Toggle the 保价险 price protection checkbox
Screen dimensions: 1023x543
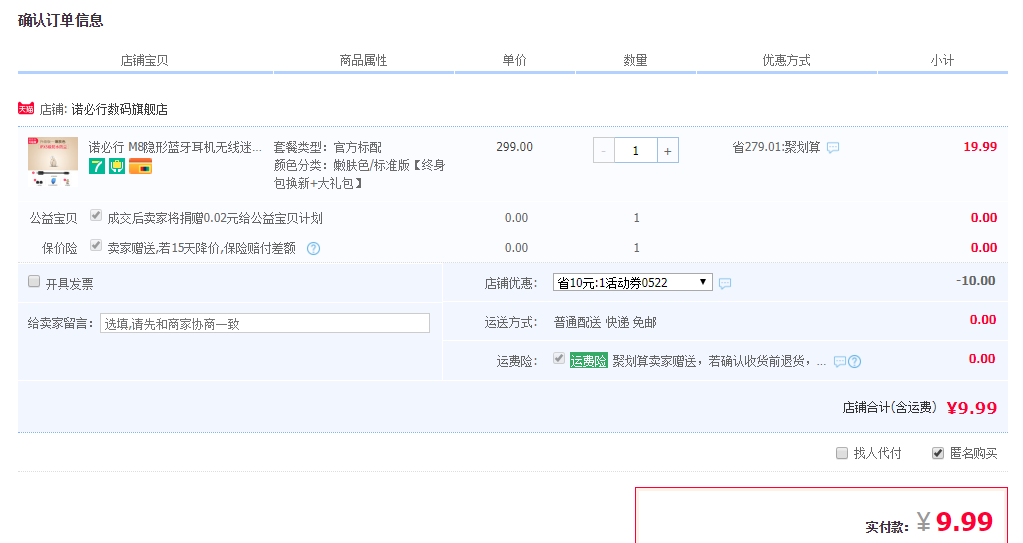96,245
